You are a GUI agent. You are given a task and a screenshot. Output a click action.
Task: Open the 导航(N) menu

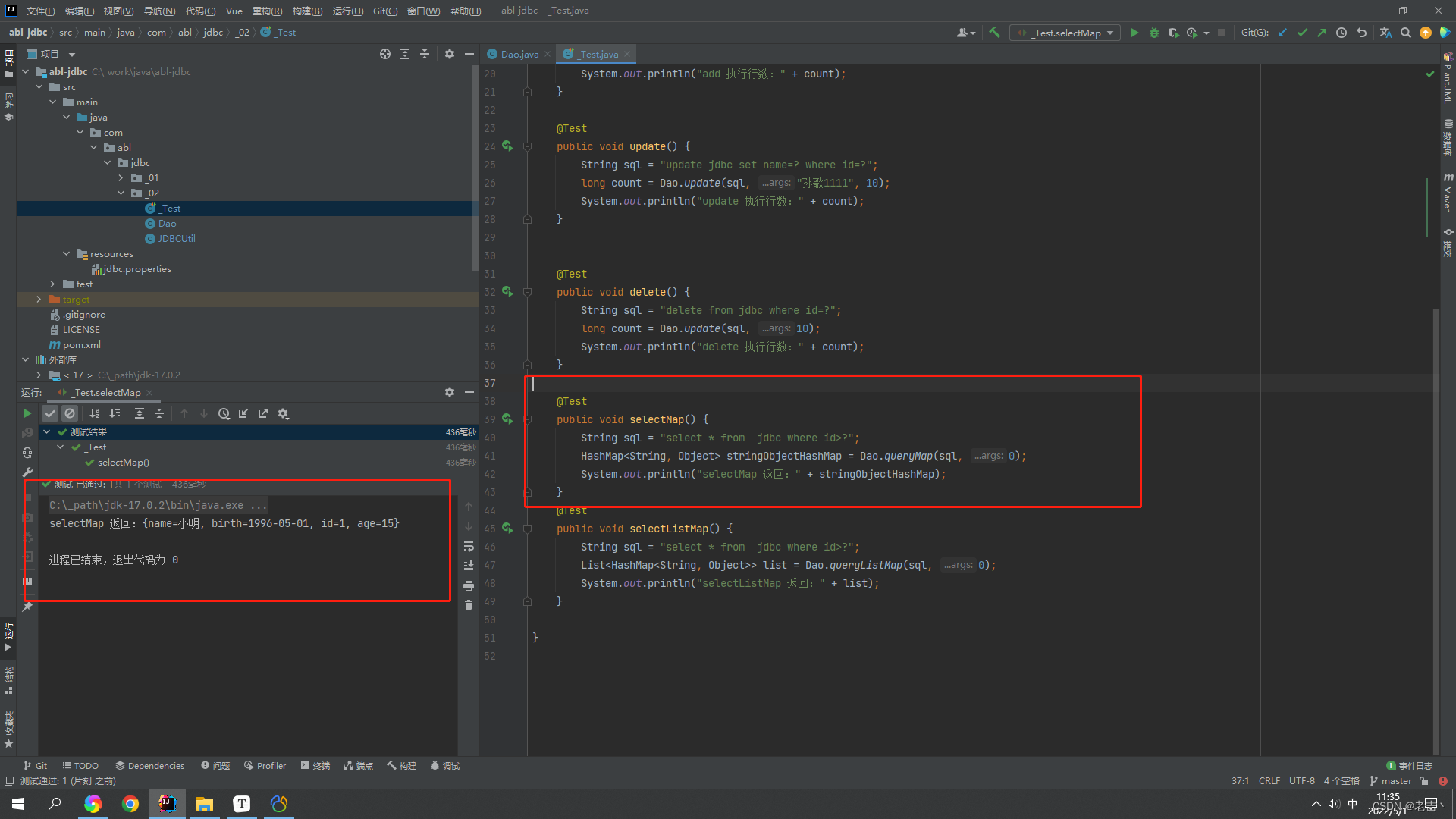(x=159, y=11)
